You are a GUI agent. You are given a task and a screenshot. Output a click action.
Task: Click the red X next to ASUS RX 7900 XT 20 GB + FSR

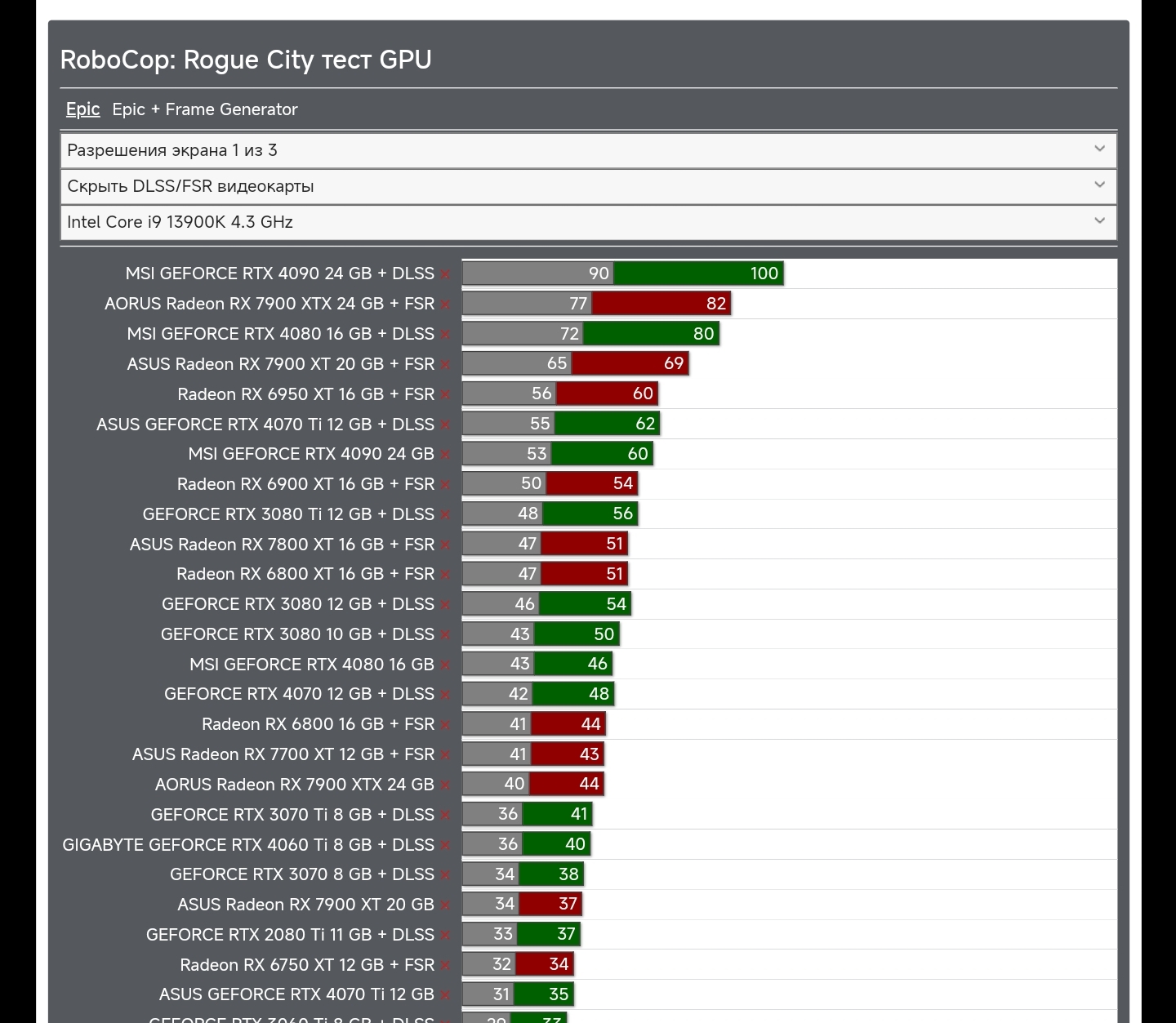coord(445,366)
